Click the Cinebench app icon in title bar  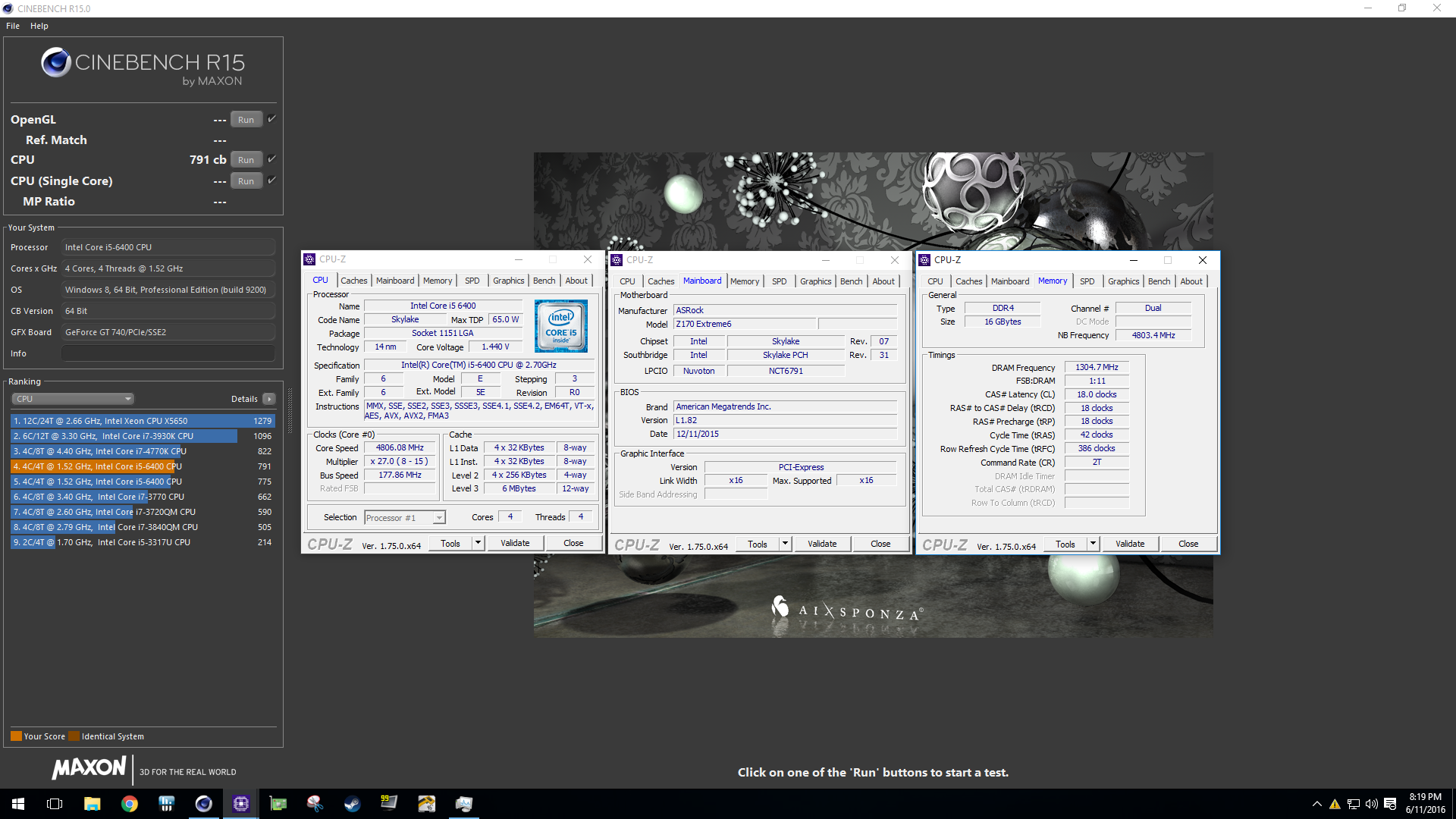[x=8, y=8]
